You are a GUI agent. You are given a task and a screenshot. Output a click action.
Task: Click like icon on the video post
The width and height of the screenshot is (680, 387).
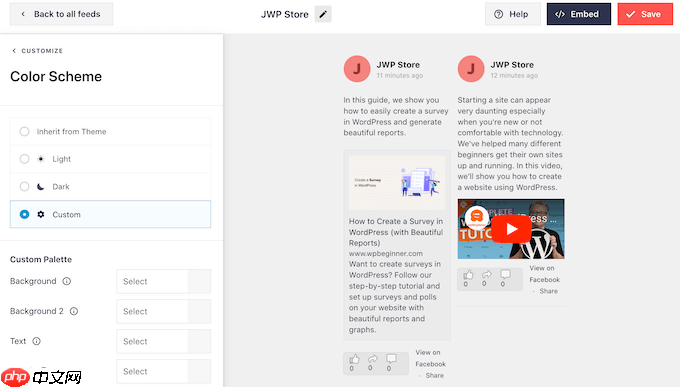pos(468,275)
